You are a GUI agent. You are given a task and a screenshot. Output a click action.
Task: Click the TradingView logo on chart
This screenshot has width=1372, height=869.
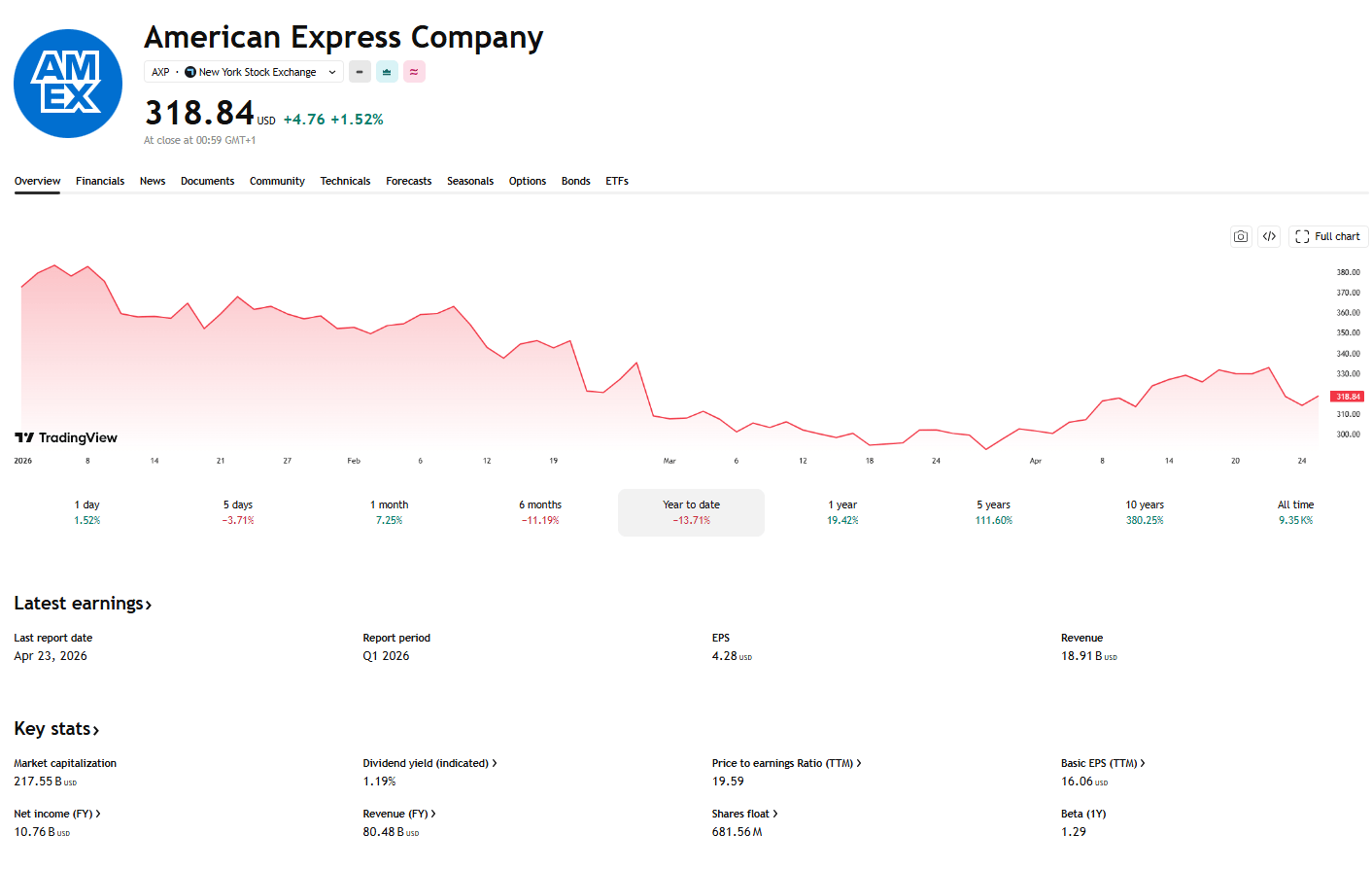[x=66, y=437]
